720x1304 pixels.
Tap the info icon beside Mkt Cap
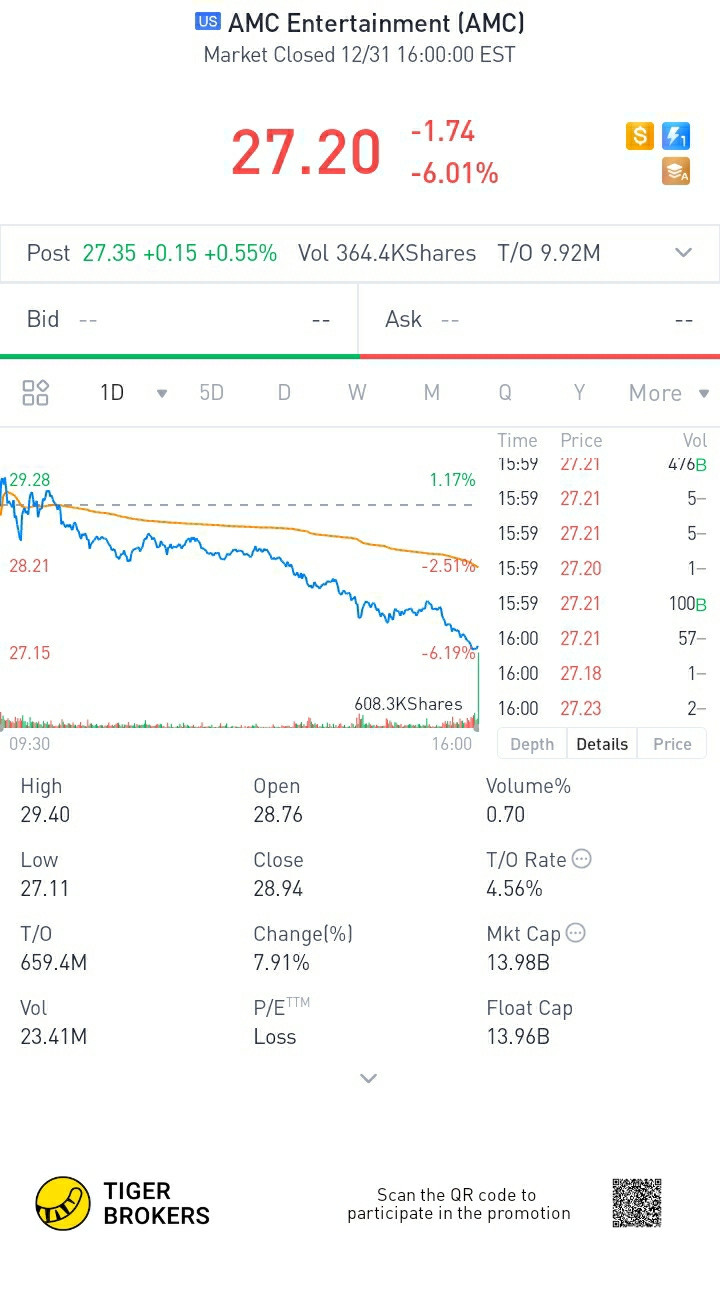[576, 933]
